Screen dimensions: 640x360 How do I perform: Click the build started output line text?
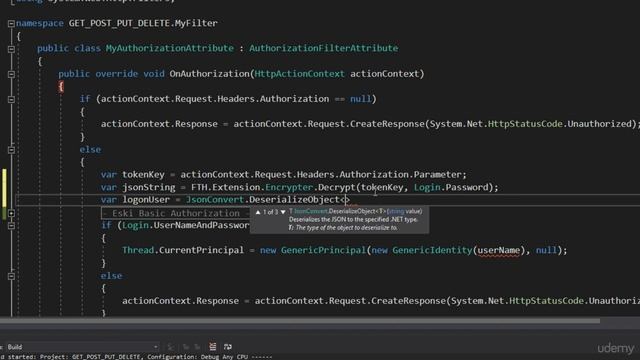pyautogui.click(x=136, y=357)
